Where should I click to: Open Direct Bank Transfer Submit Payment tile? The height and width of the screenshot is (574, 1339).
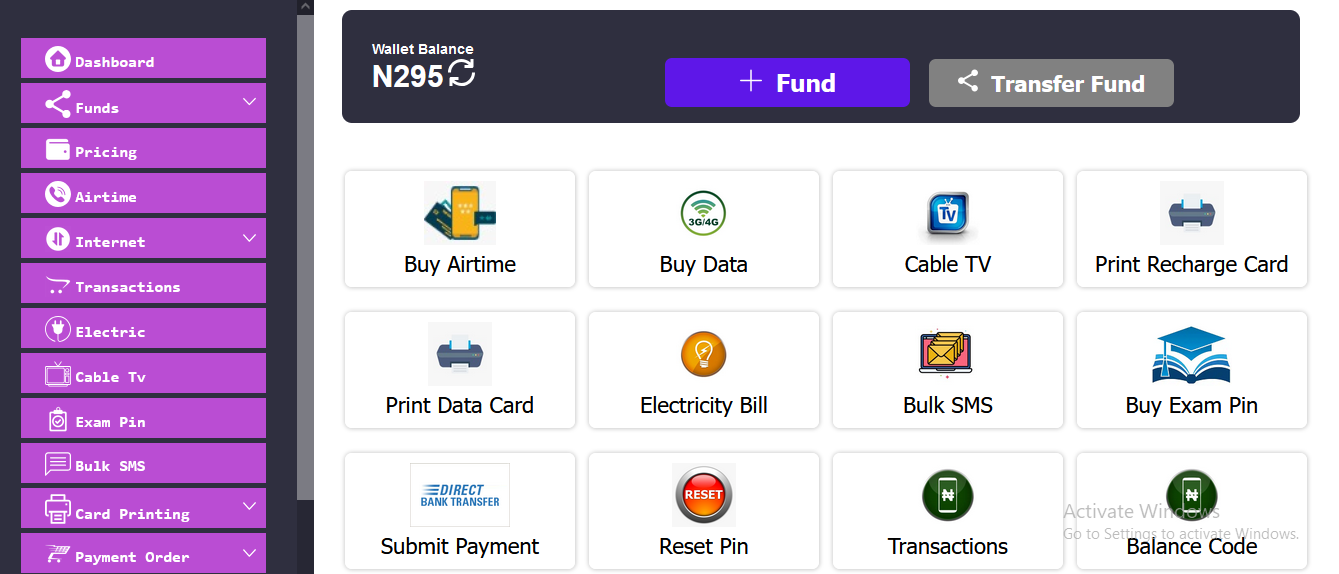pos(460,511)
